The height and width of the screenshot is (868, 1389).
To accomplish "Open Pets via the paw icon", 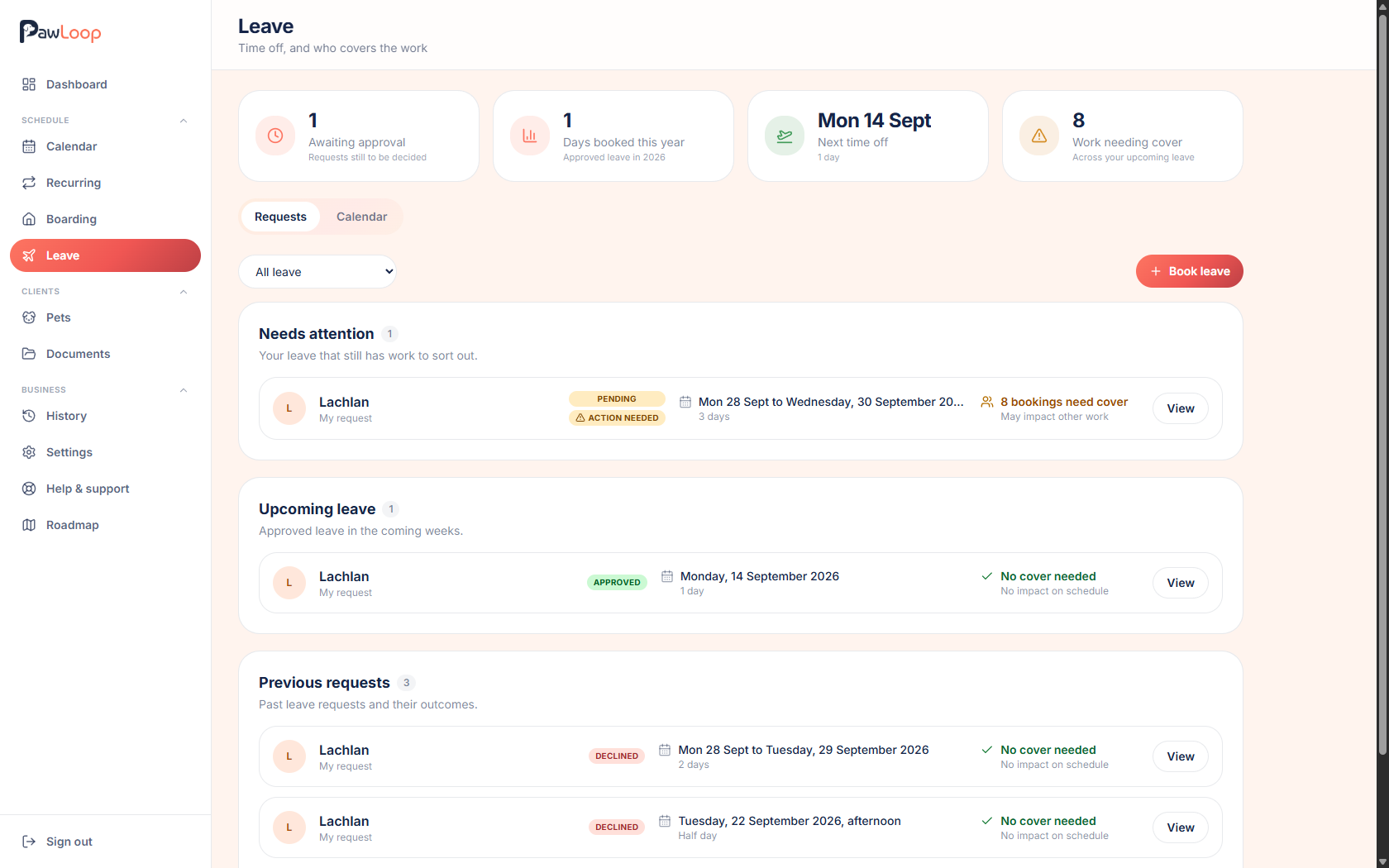I will coord(29,317).
